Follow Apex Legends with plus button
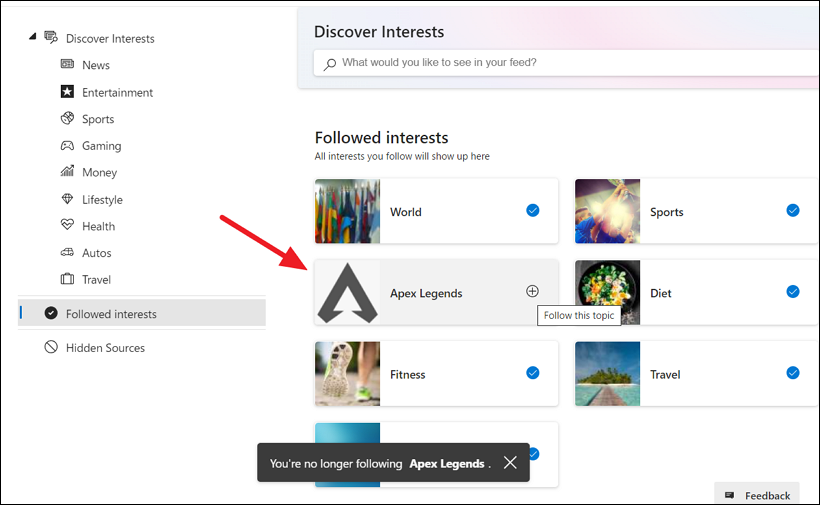Screen dimensions: 820x505 click(x=532, y=292)
